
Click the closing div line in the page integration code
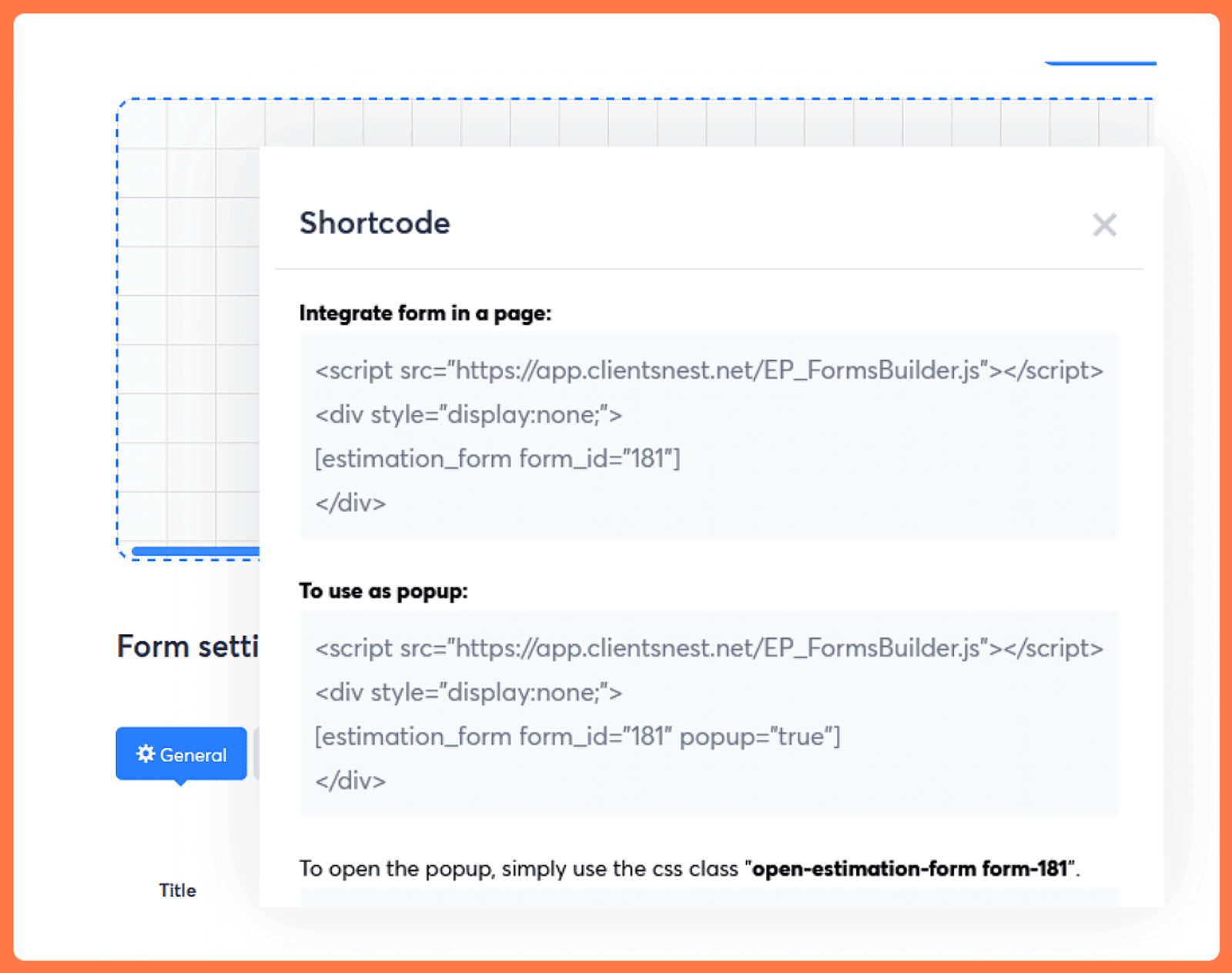point(350,503)
